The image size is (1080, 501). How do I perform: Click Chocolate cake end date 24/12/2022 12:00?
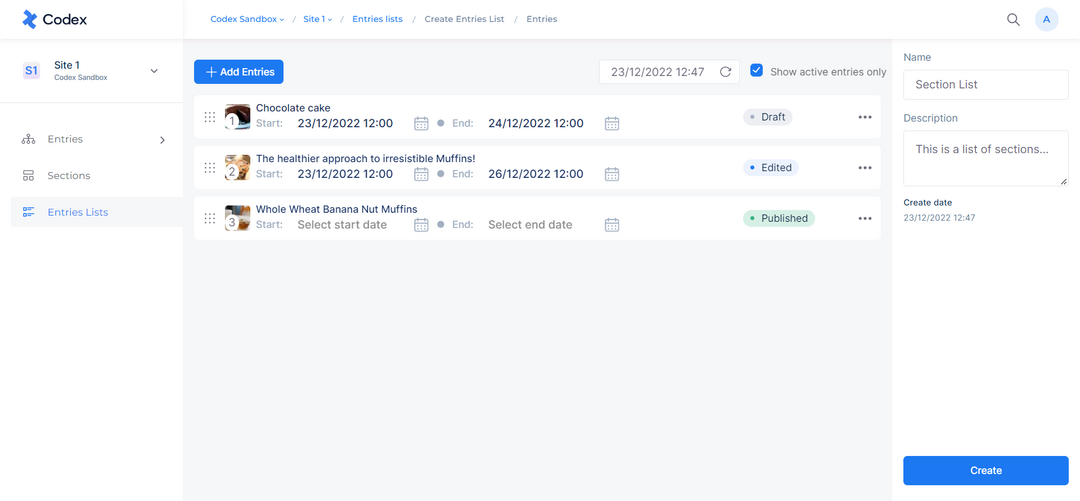(536, 124)
